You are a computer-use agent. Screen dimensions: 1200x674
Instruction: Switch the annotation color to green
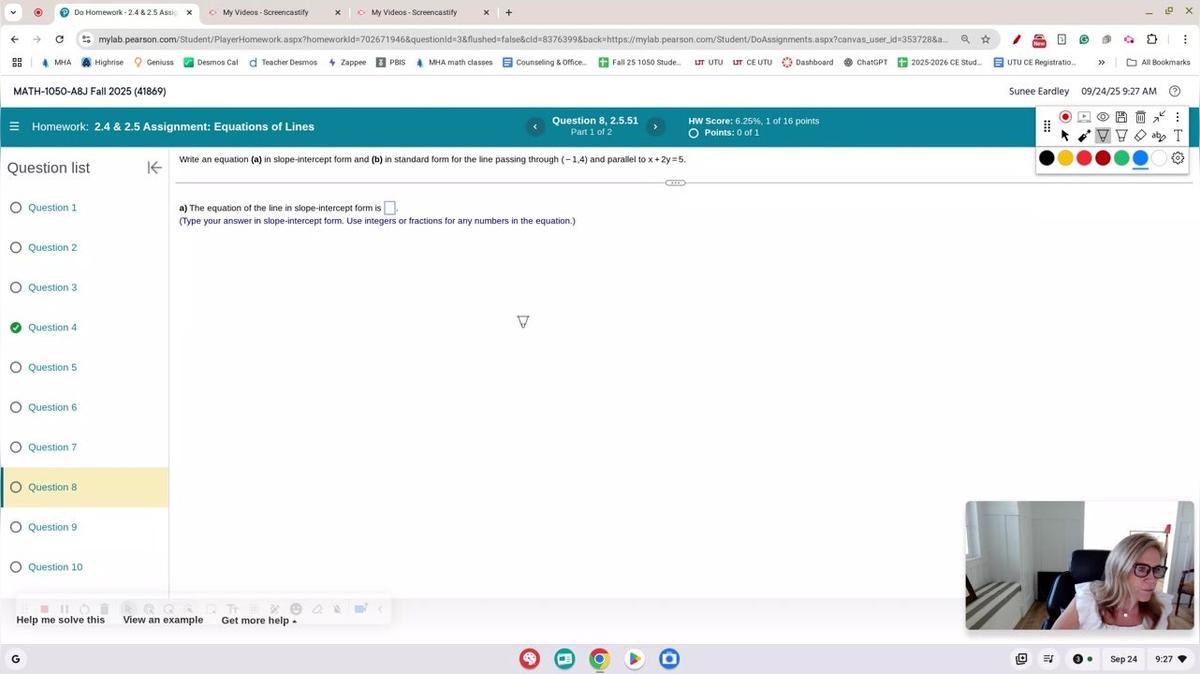[x=1121, y=157]
